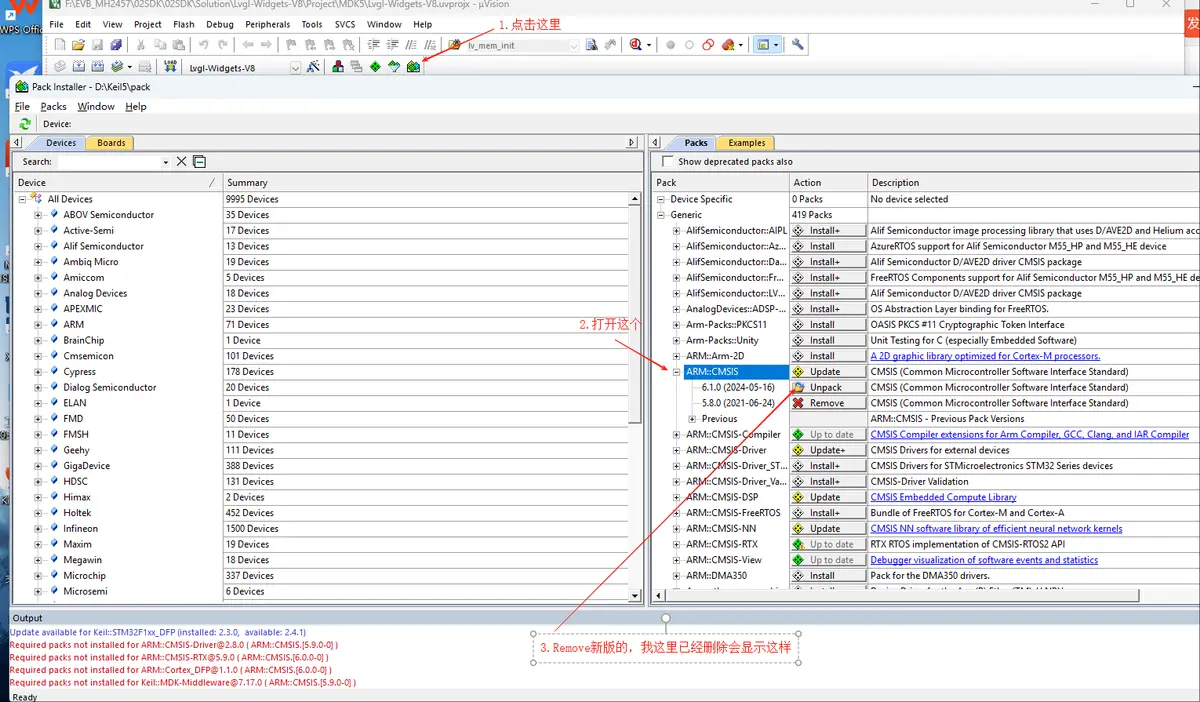Click the scroll-right arrow of Devices tab strip
Image resolution: width=1200 pixels, height=702 pixels.
(631, 143)
